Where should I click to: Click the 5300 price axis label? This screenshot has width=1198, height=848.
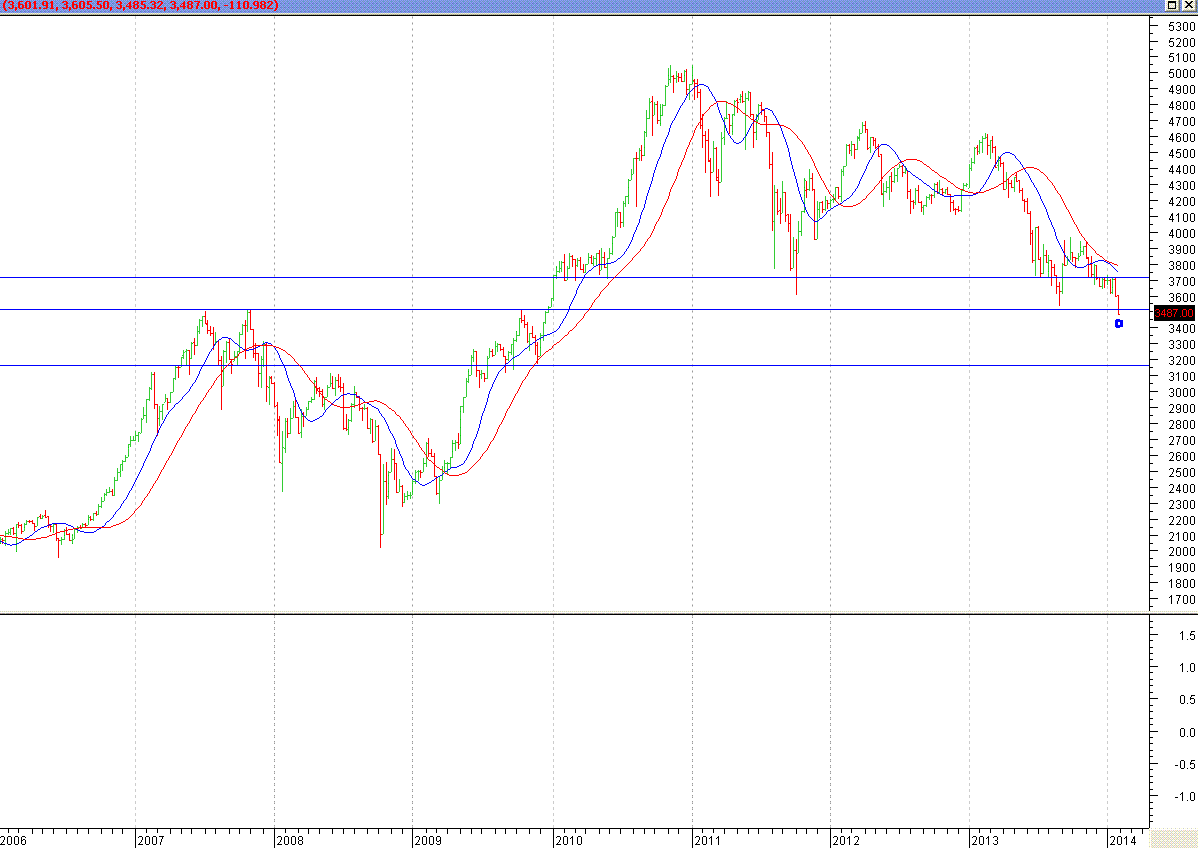coord(1181,26)
